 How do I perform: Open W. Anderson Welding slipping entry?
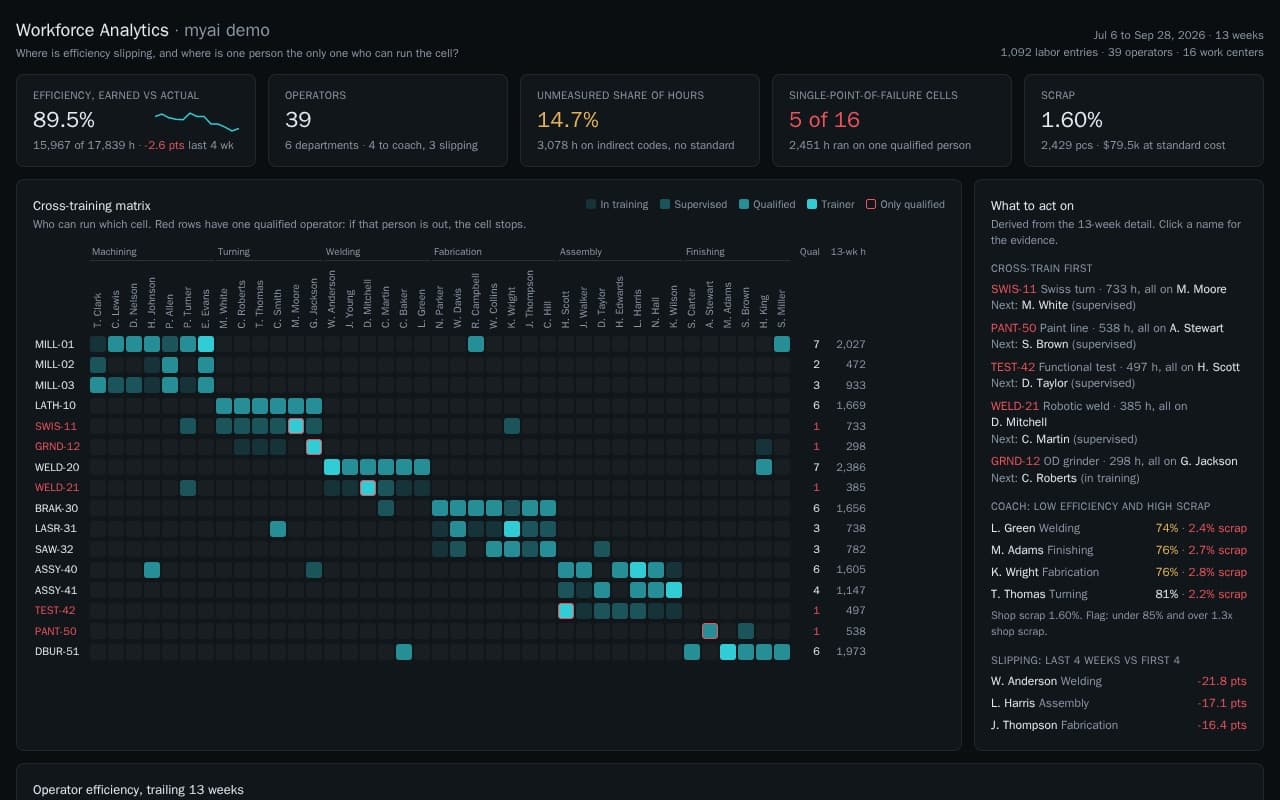(1119, 681)
